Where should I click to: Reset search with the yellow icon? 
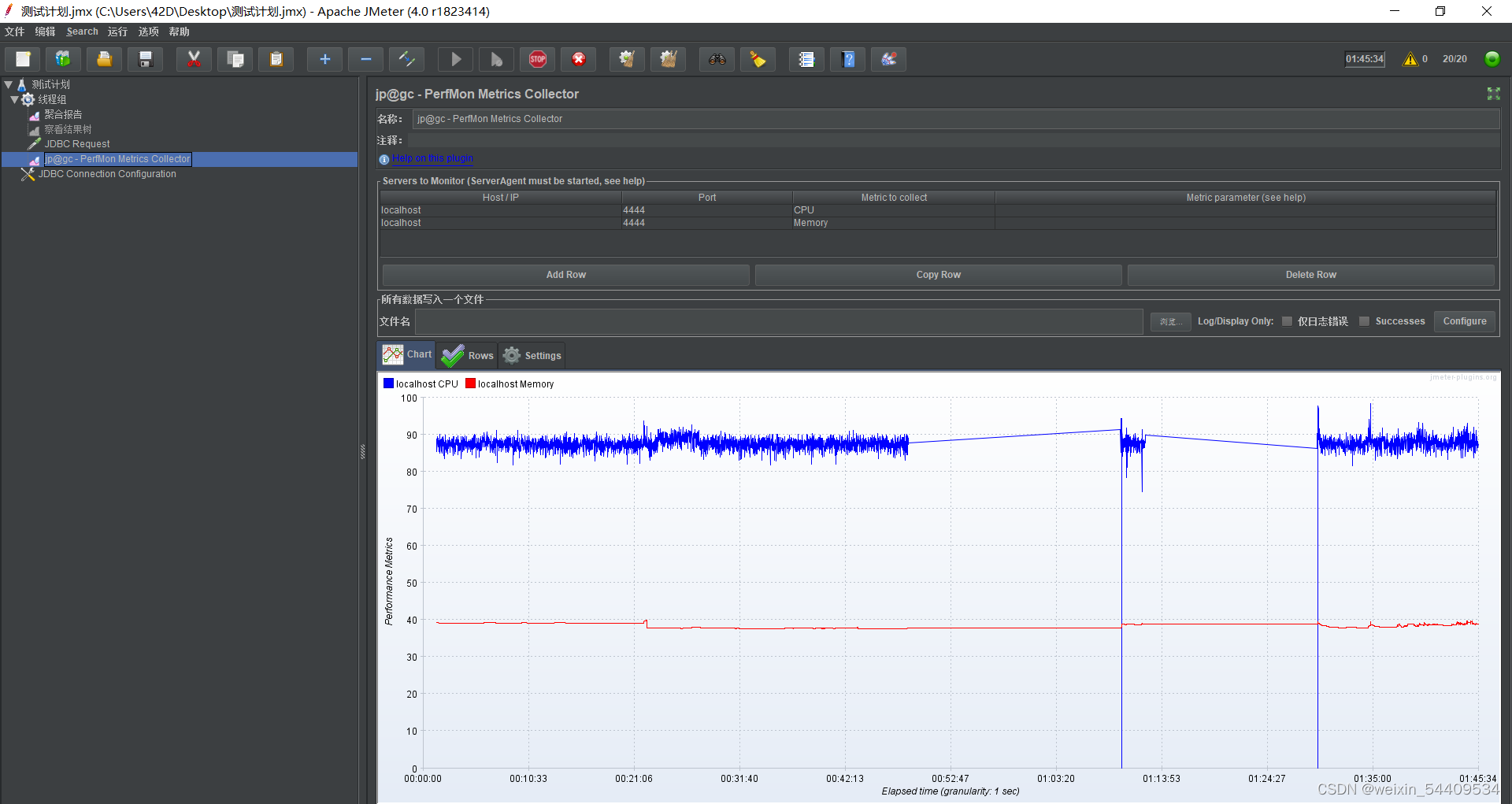[758, 59]
